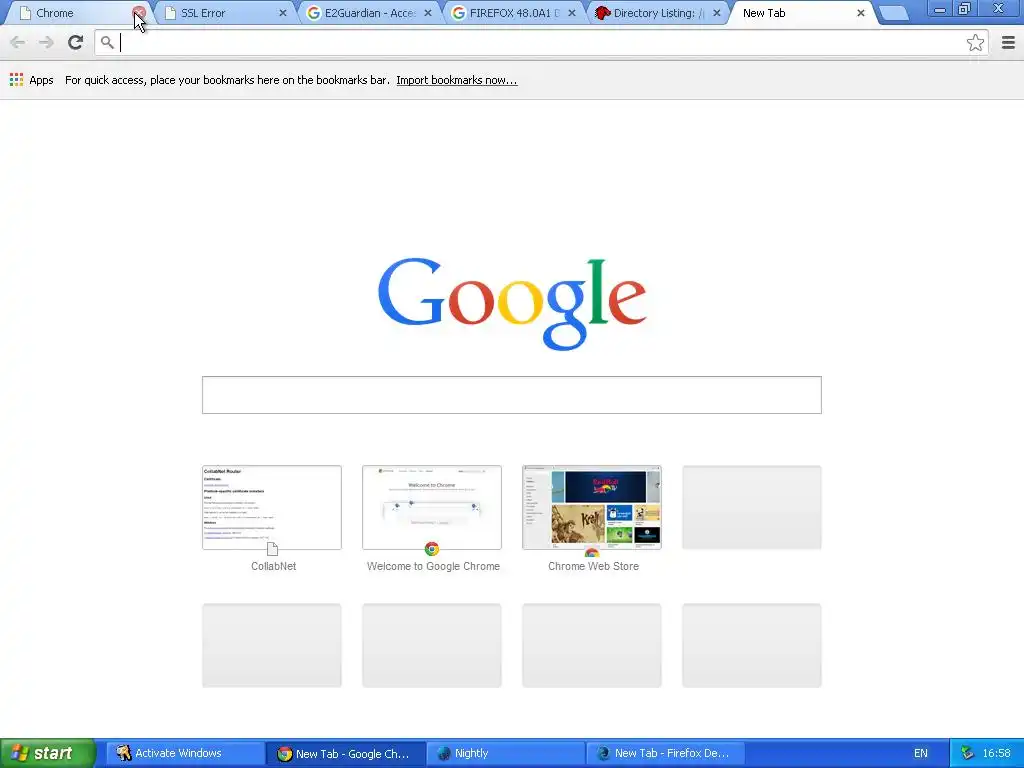Image resolution: width=1024 pixels, height=768 pixels.
Task: Click the 16:58 taskbar clock
Action: pos(997,753)
